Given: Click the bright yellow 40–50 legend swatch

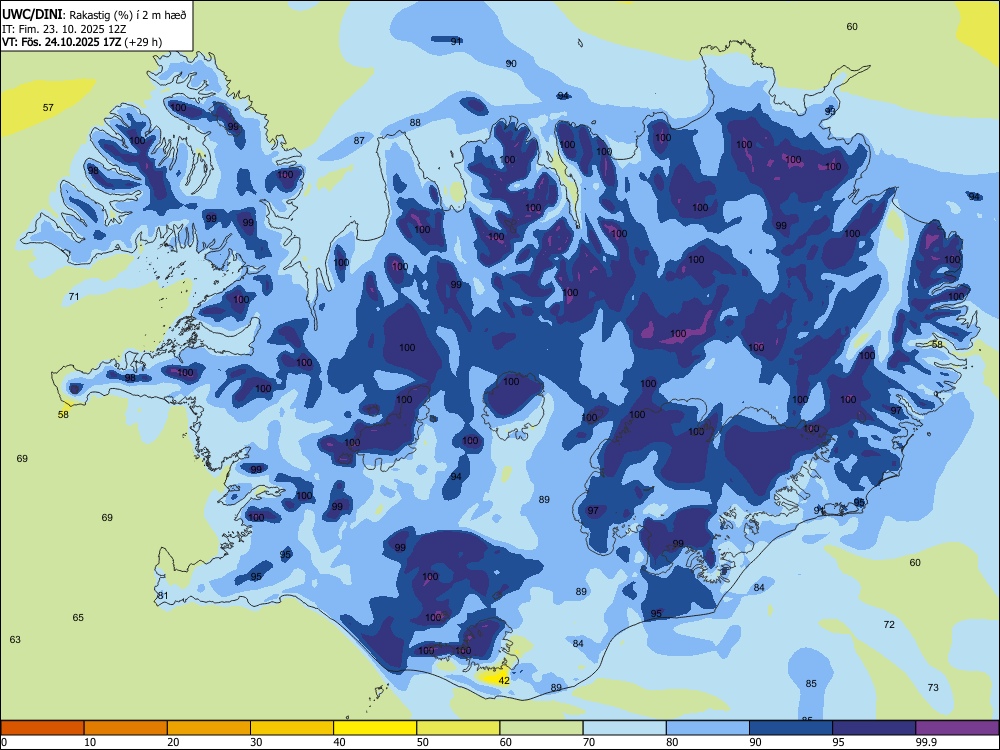Looking at the screenshot, I should (x=375, y=728).
